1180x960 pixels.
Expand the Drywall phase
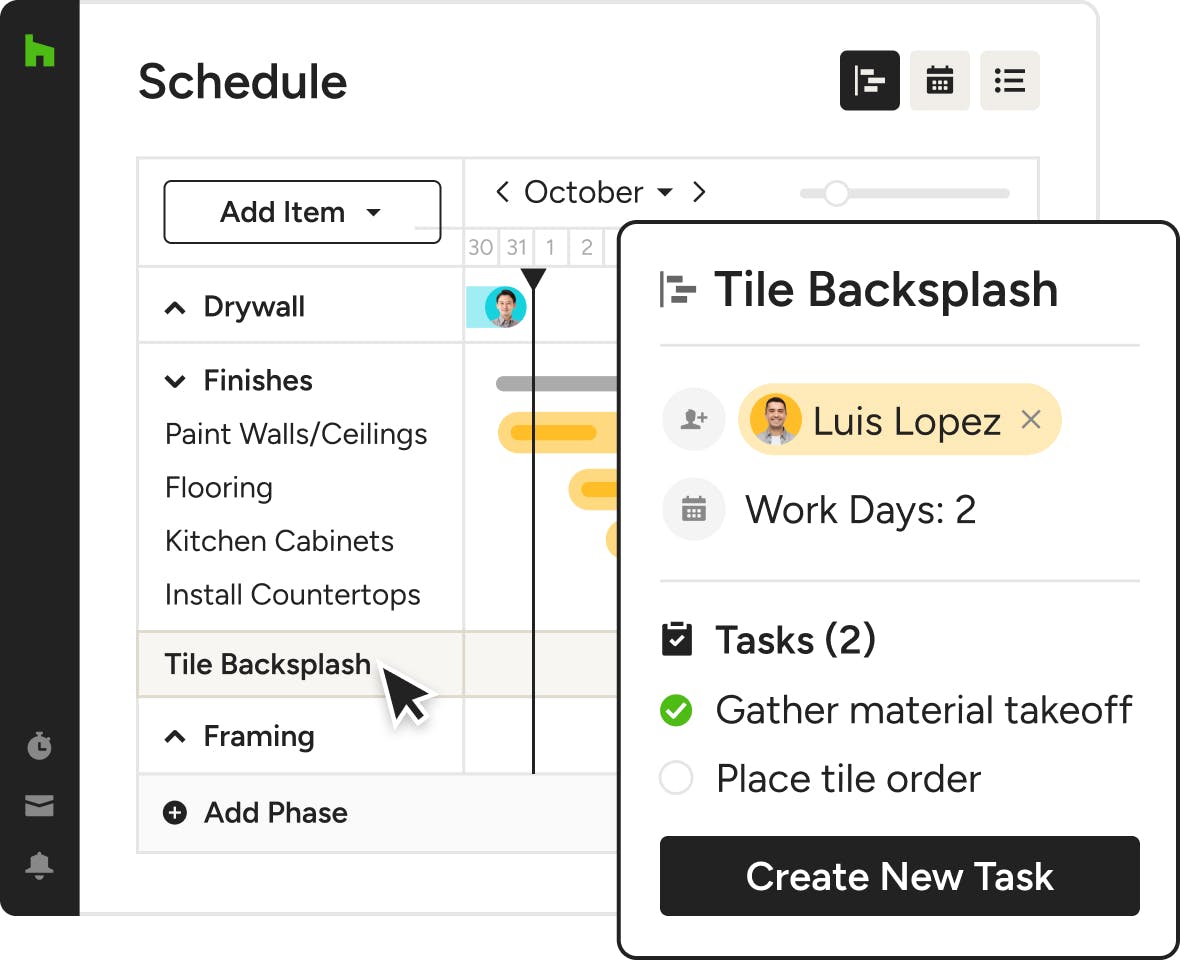[x=175, y=308]
